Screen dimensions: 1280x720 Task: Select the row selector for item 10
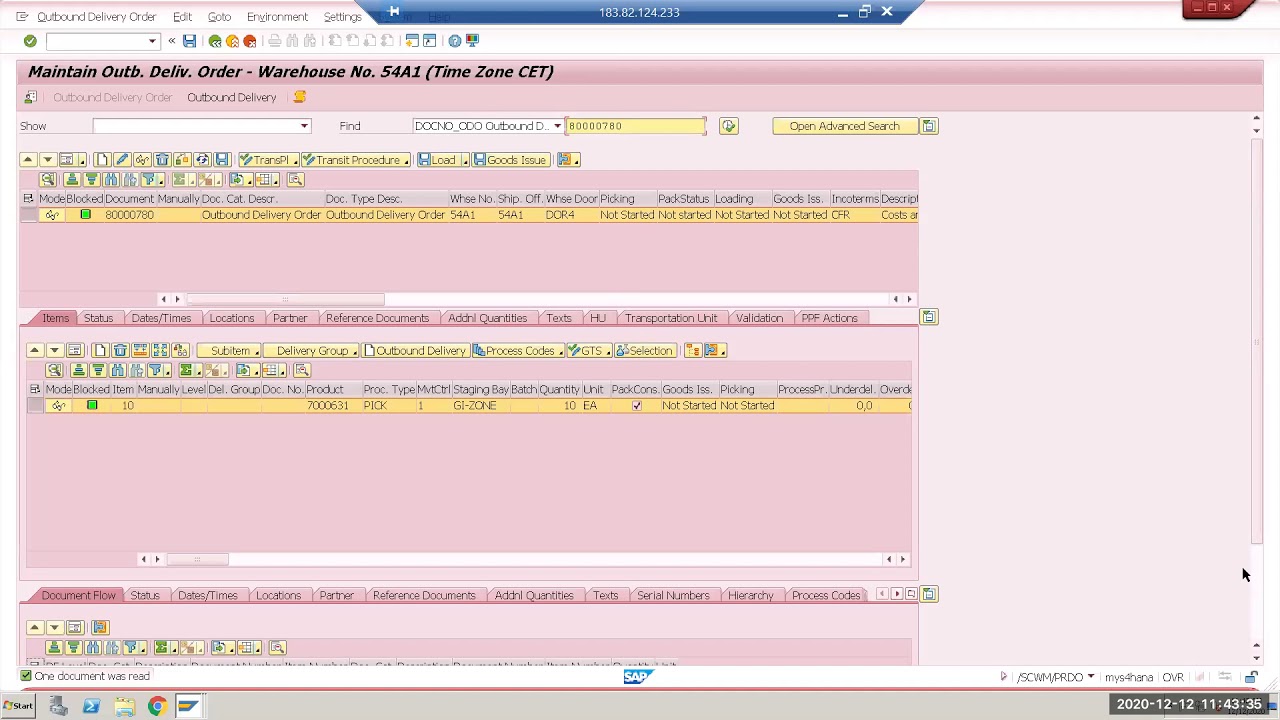tap(35, 406)
